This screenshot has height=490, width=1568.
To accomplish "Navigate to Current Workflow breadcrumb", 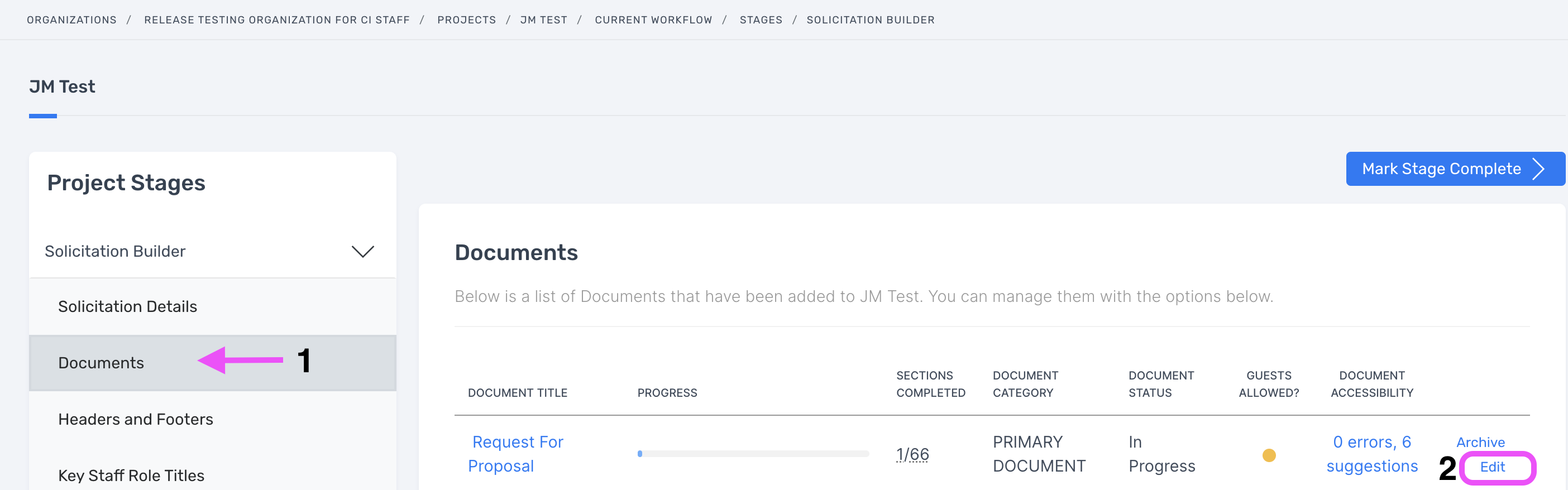I will click(x=653, y=20).
